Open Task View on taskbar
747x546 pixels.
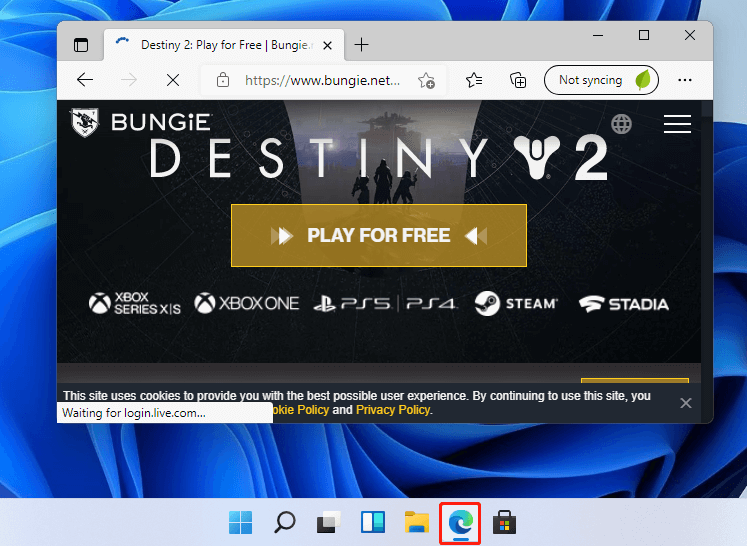pos(329,523)
